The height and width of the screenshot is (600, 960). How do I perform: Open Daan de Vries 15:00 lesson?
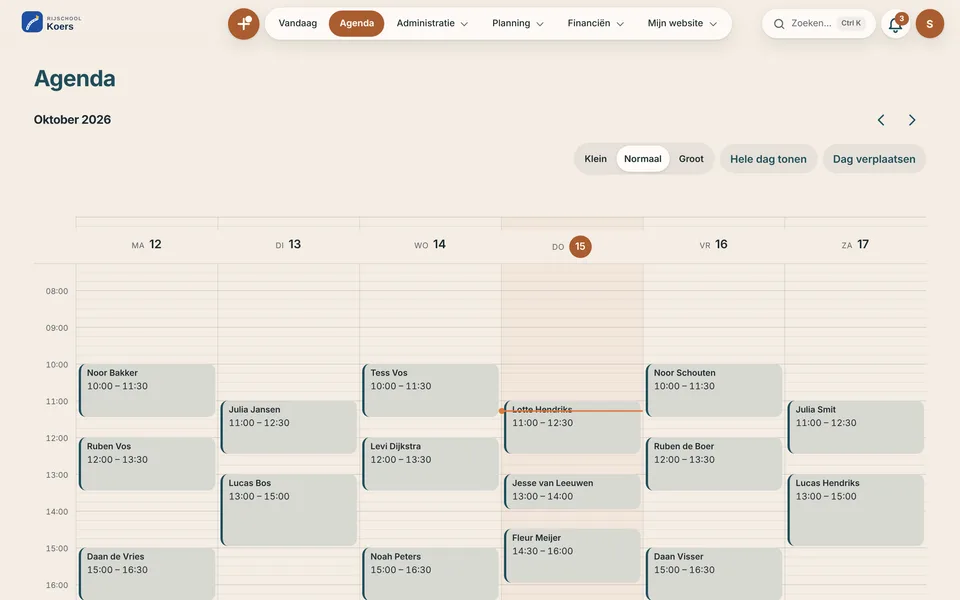click(x=147, y=574)
